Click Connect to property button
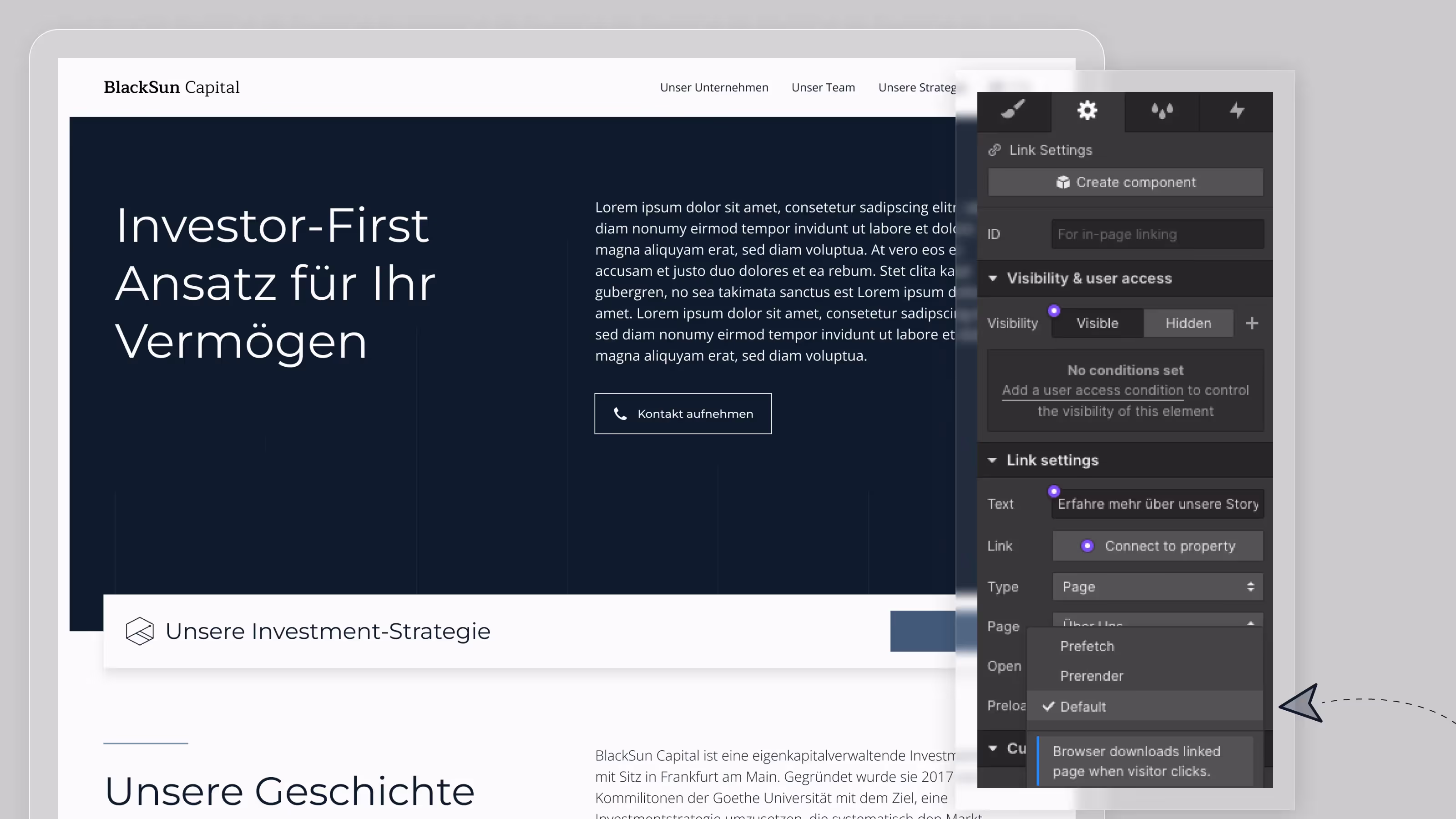The height and width of the screenshot is (819, 1456). pos(1158,546)
